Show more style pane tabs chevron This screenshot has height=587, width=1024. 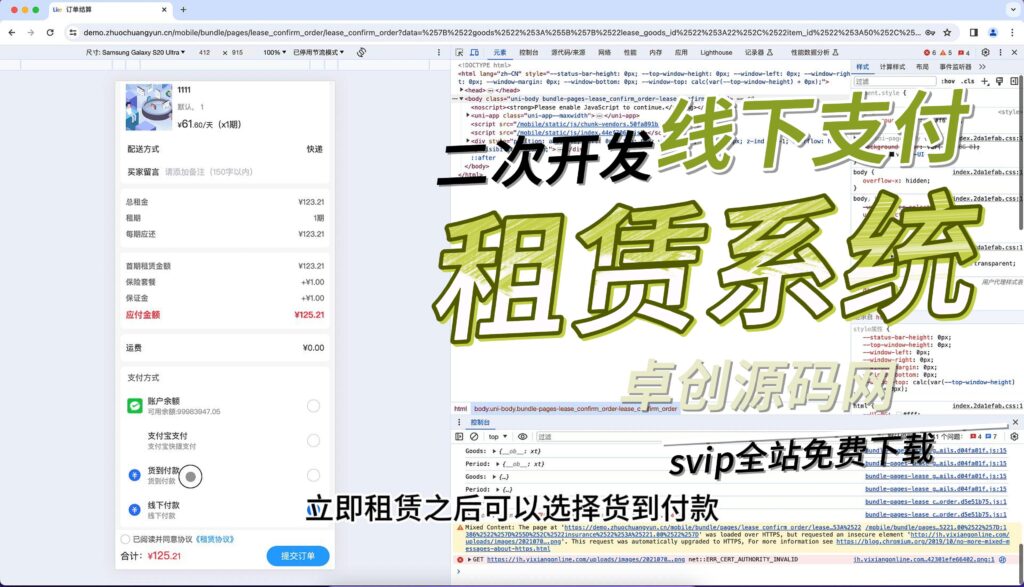coord(982,67)
